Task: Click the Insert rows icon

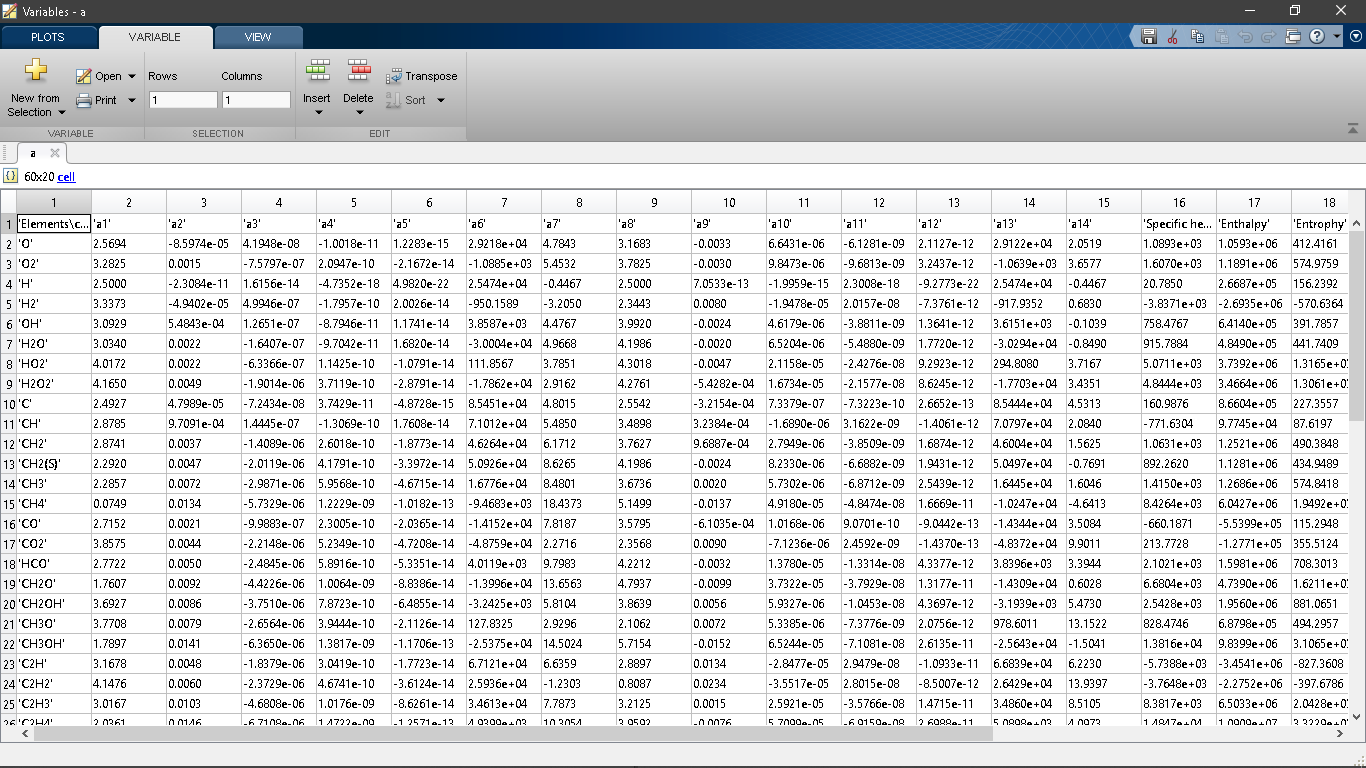Action: (x=317, y=71)
